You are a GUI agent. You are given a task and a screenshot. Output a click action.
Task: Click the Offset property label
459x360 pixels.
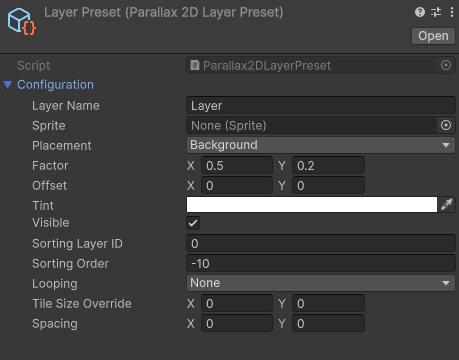[x=49, y=186]
